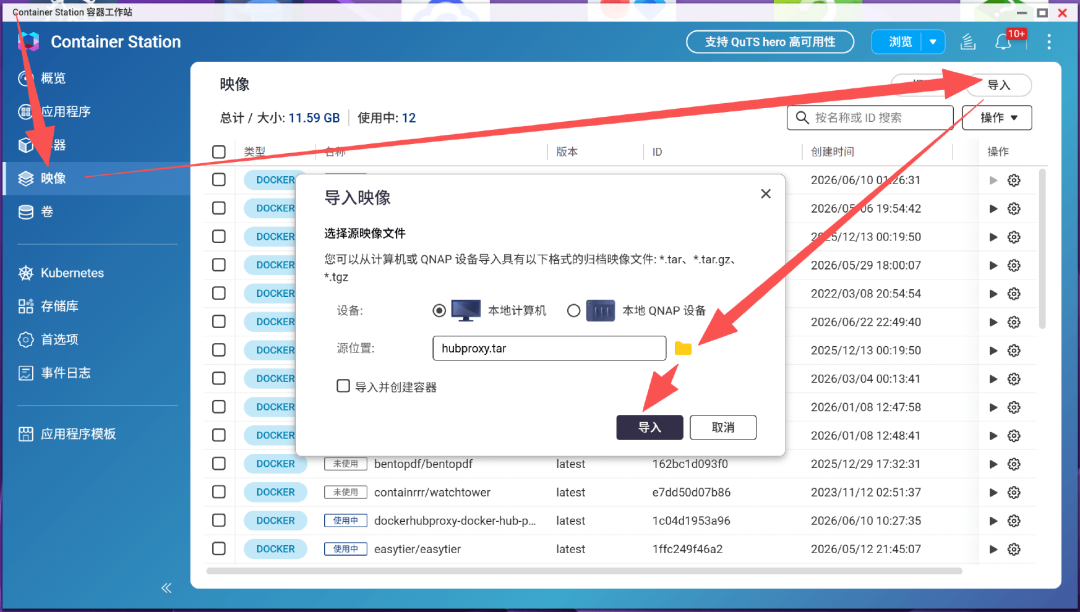This screenshot has height=612, width=1080.
Task: Click image ID 162bc1d093f0
Action: pyautogui.click(x=690, y=464)
